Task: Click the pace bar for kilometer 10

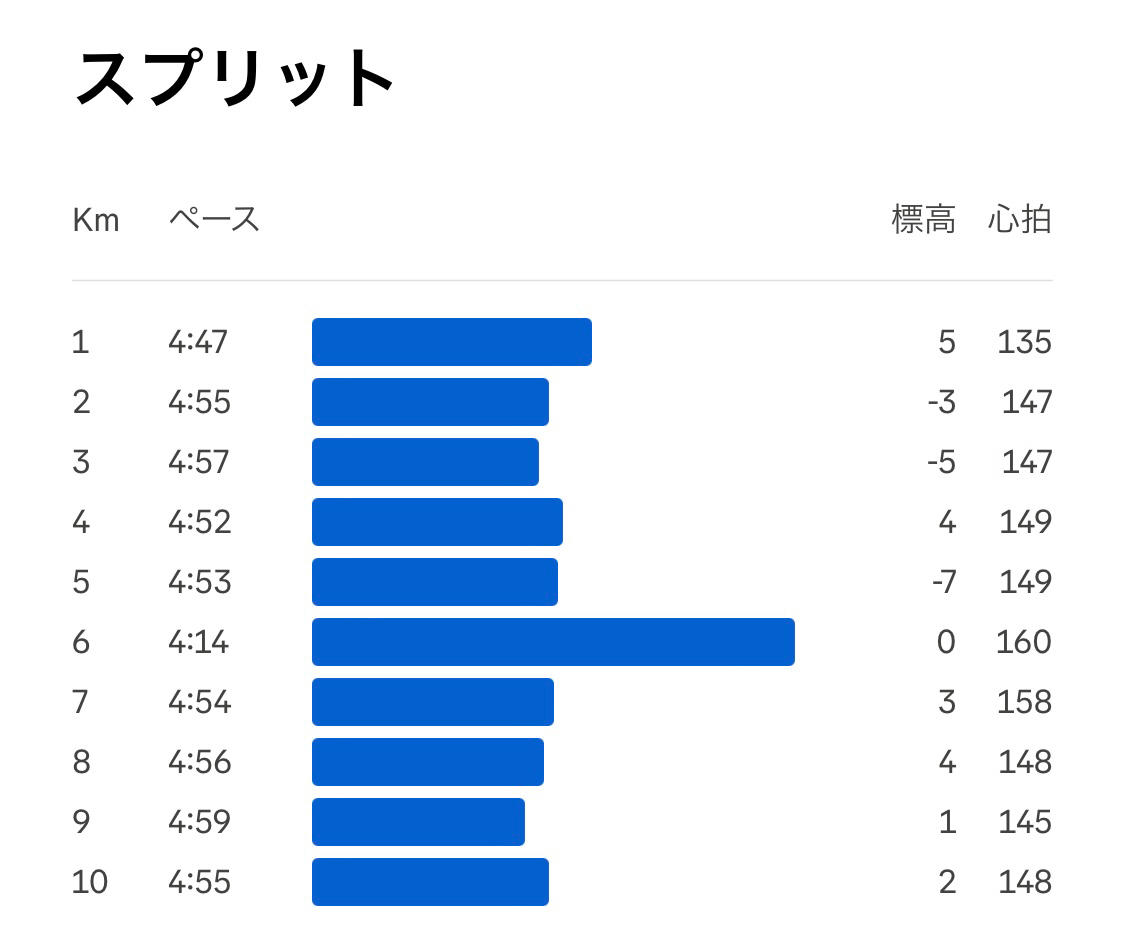Action: click(x=430, y=882)
